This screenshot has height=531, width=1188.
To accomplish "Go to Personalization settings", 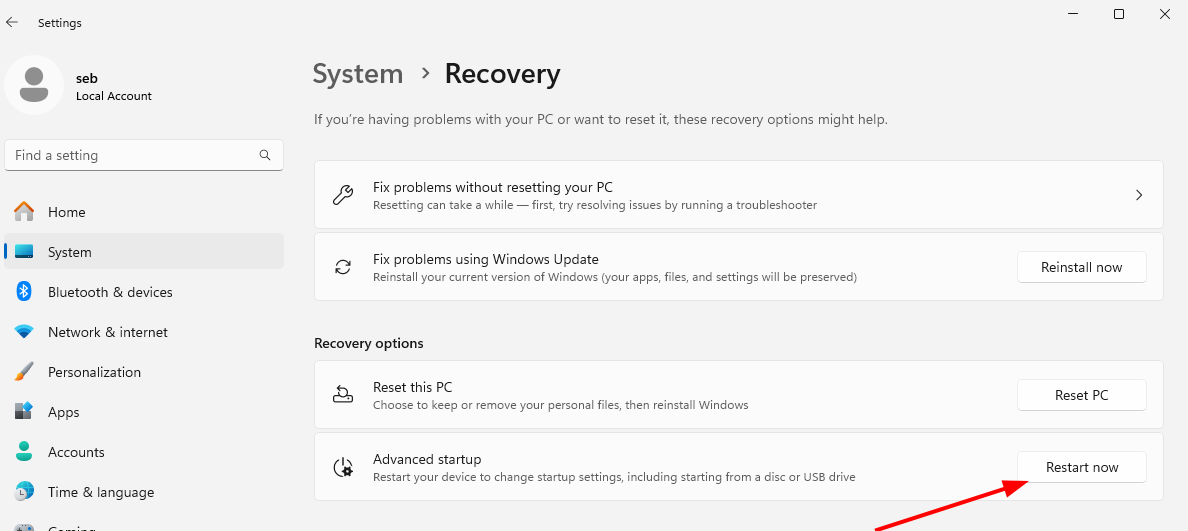I will pyautogui.click(x=94, y=372).
